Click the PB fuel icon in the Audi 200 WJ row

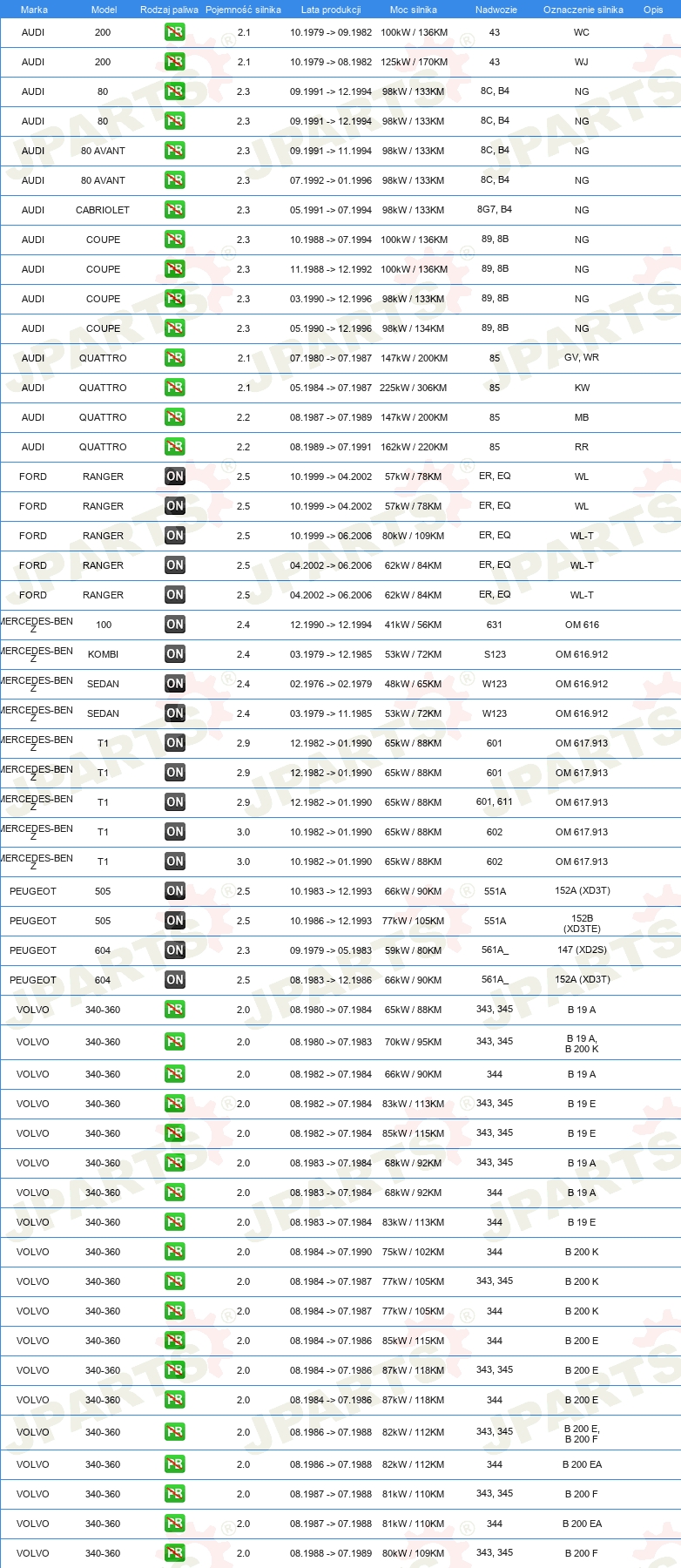click(175, 62)
